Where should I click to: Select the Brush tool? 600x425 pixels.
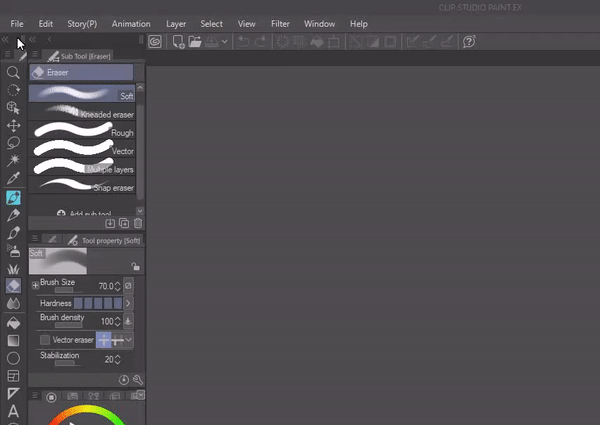(x=13, y=233)
